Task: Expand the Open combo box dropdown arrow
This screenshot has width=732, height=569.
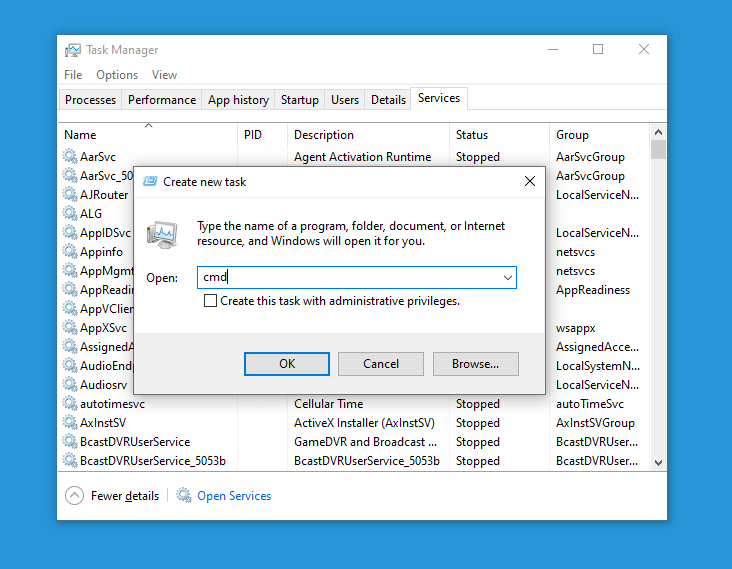Action: pyautogui.click(x=507, y=278)
